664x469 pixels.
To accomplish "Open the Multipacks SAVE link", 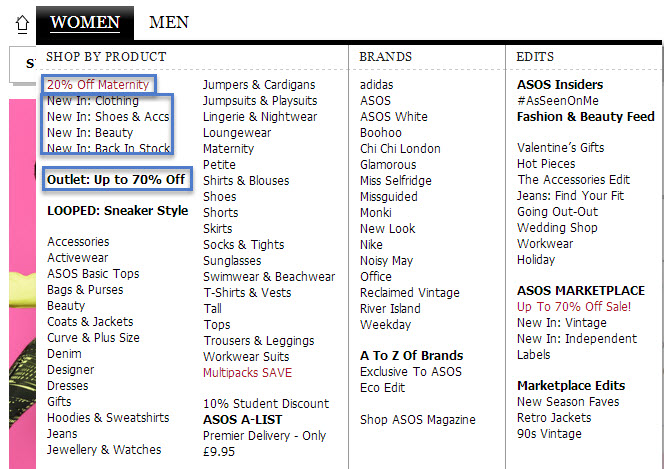I will click(x=248, y=373).
